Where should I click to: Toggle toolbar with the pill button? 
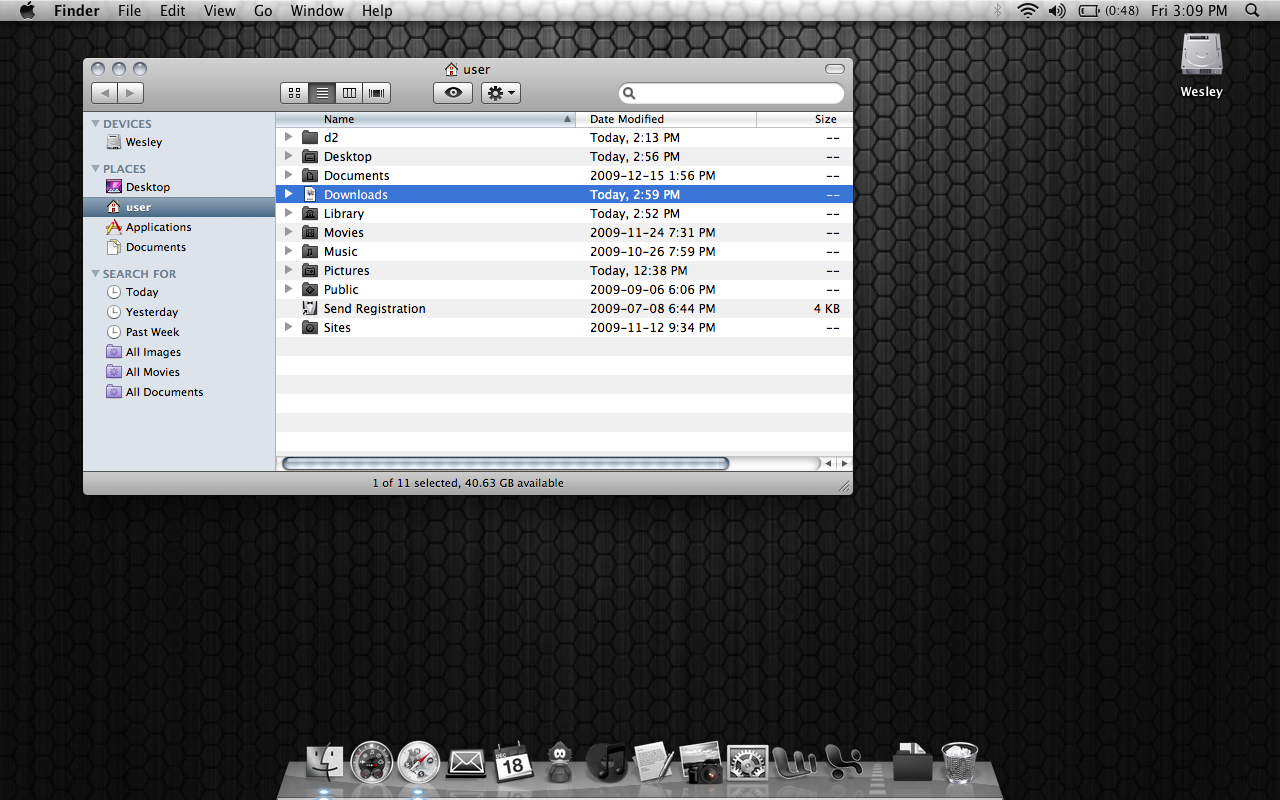pyautogui.click(x=835, y=69)
